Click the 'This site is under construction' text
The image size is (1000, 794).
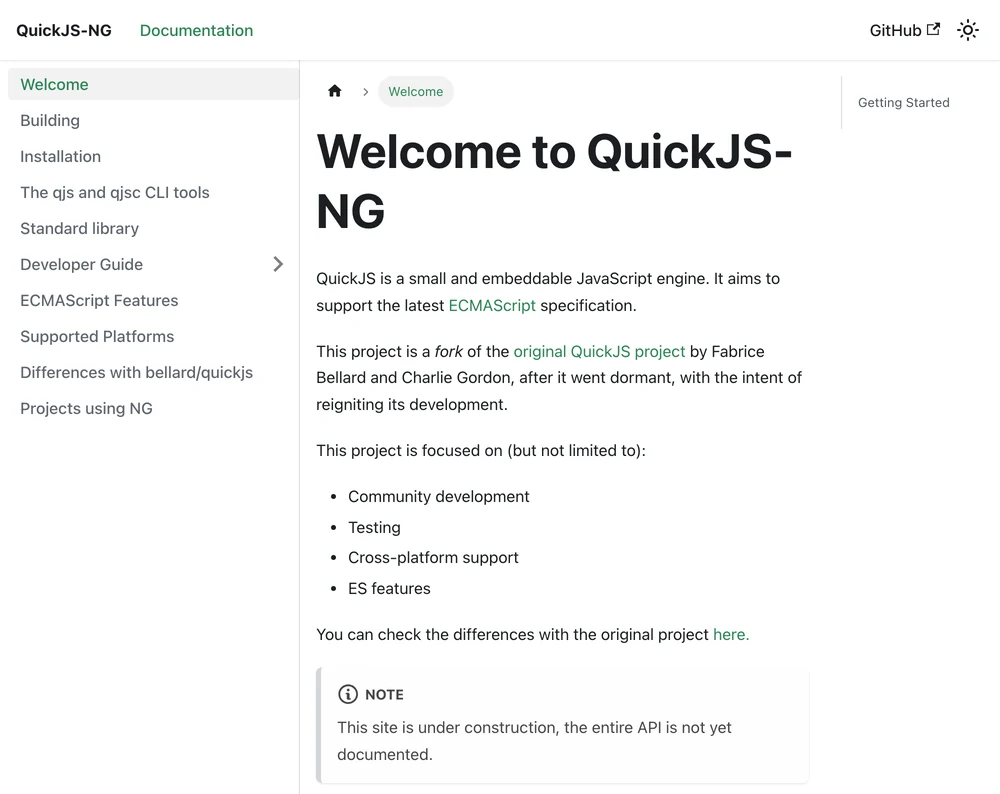pos(534,740)
